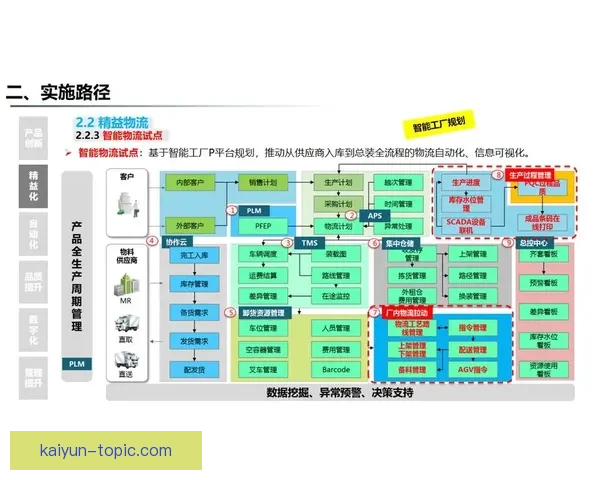Screen dimensions: 600x480
Task: Click the APS label
Action: (375, 216)
